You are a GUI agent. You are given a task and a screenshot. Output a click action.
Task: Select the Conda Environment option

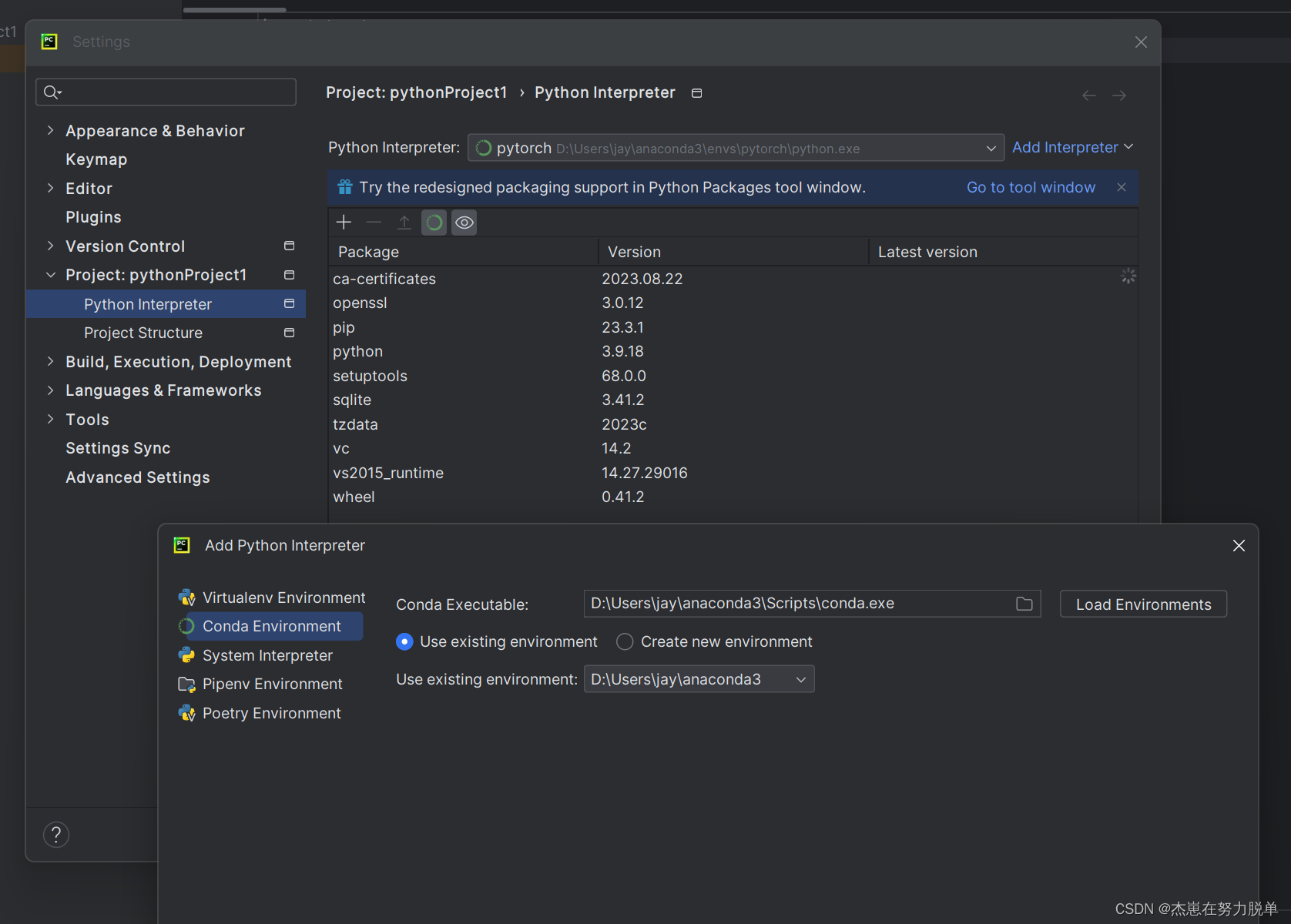click(x=270, y=626)
